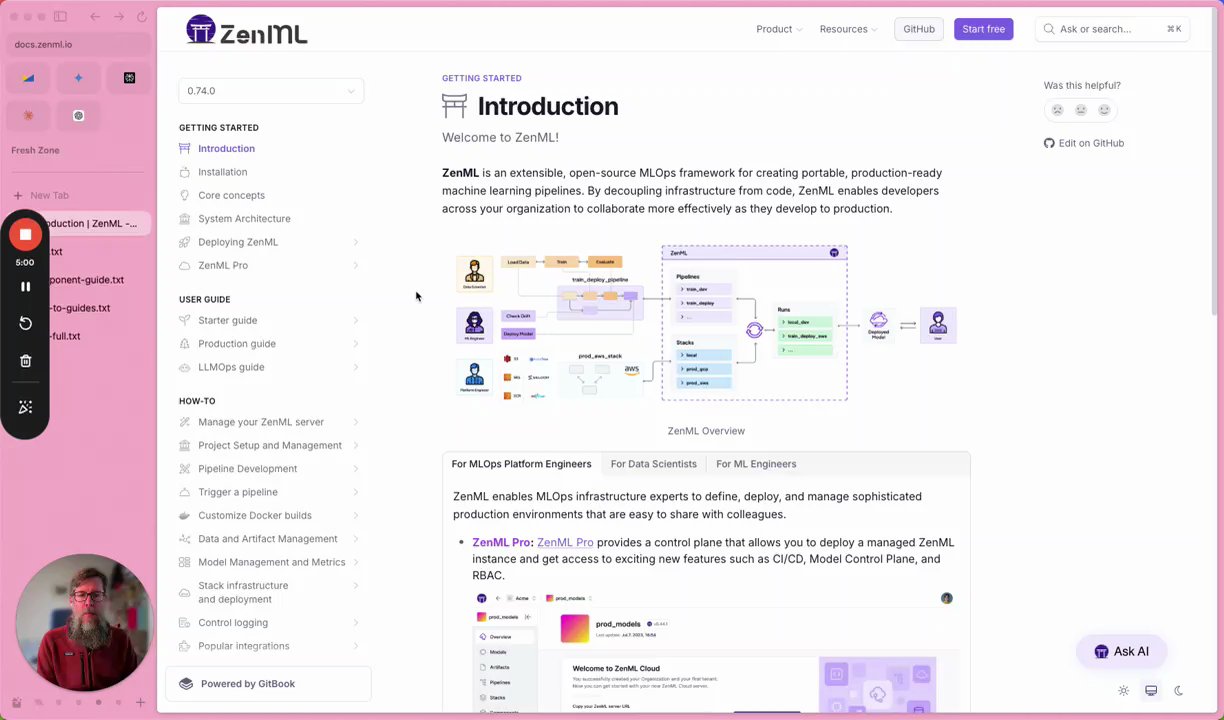
Task: Switch to dark theme moon icon
Action: [1179, 691]
